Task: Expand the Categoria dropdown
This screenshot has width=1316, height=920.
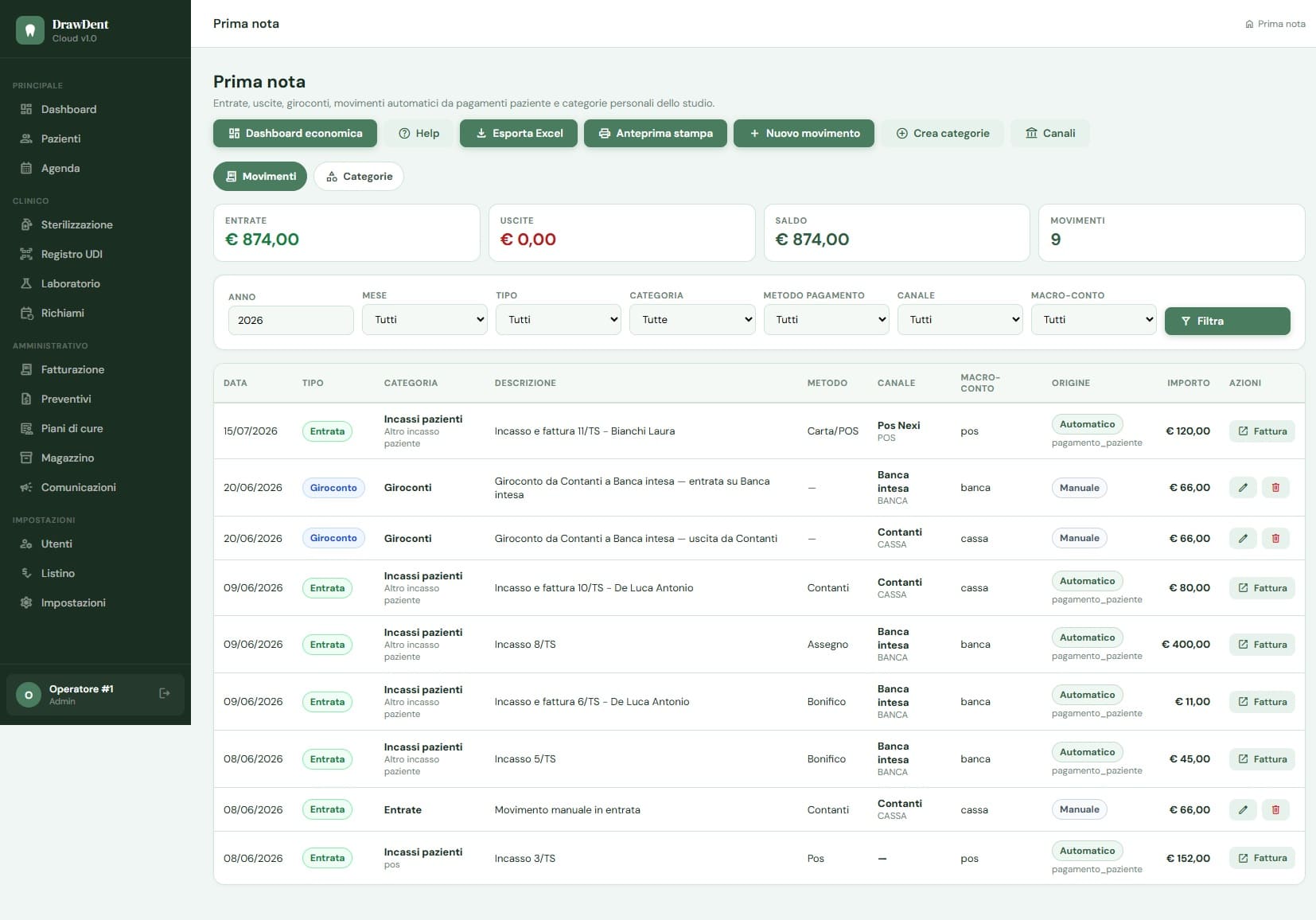Action: pos(692,320)
